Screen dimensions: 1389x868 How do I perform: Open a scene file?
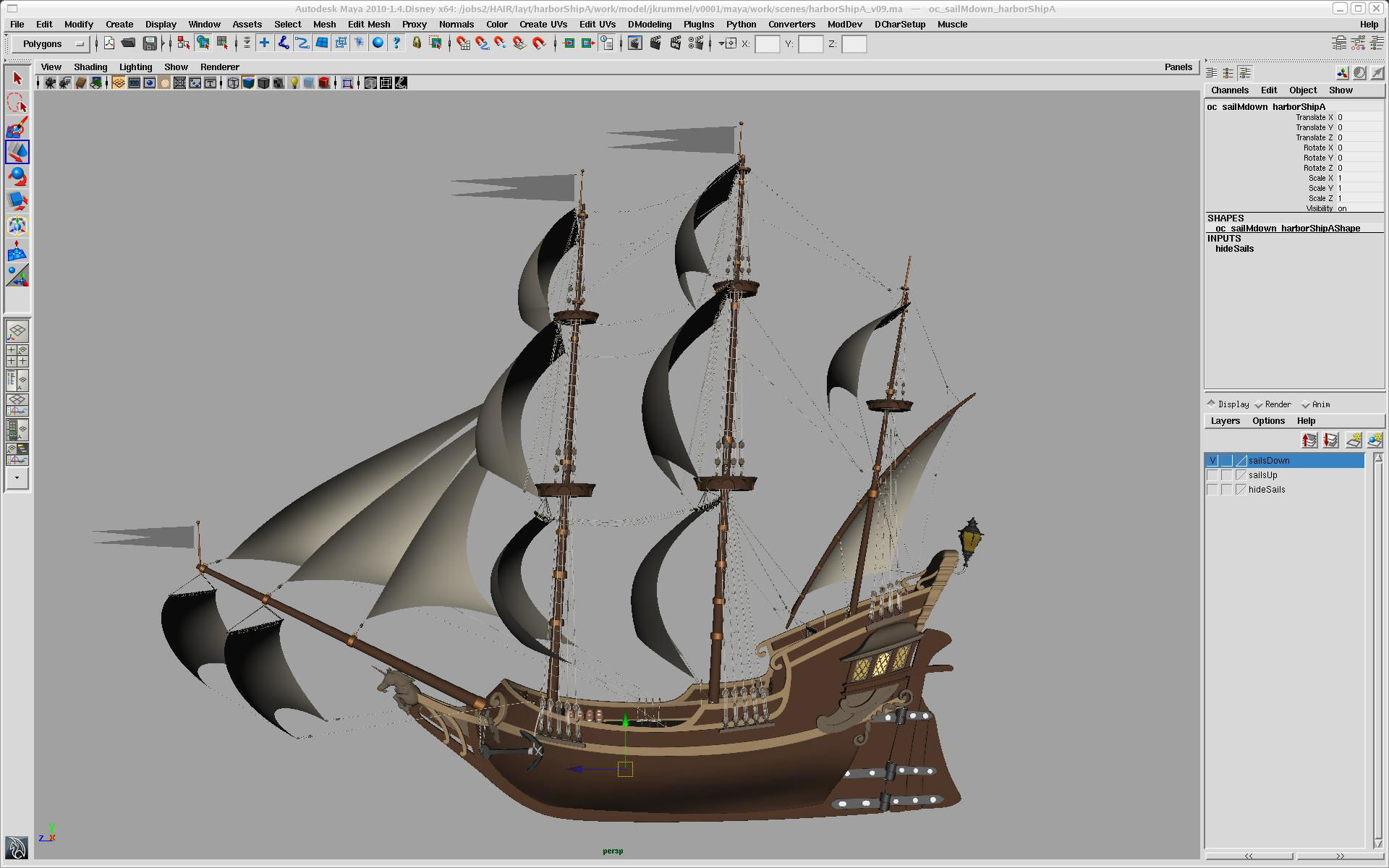pyautogui.click(x=129, y=43)
